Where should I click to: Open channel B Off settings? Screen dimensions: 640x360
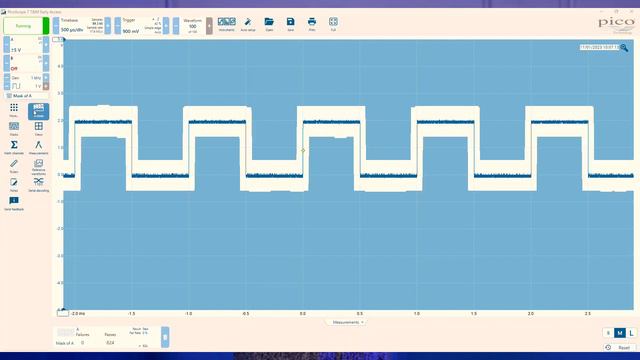click(26, 63)
